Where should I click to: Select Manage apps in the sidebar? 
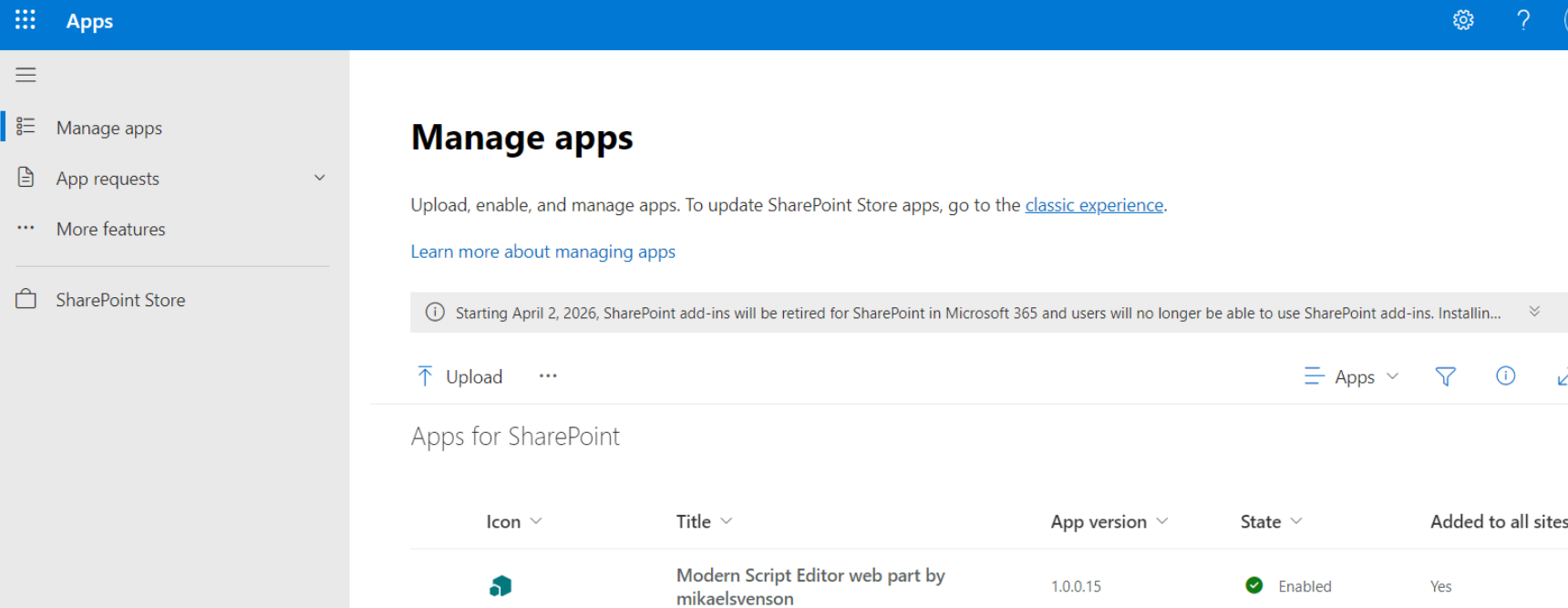pos(109,128)
